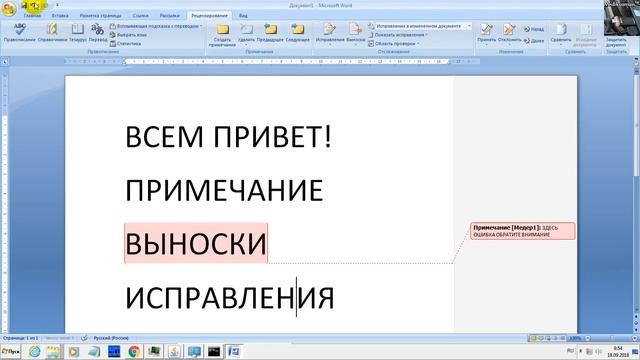
Task: Run the Правописание spelling check
Action: point(19,33)
